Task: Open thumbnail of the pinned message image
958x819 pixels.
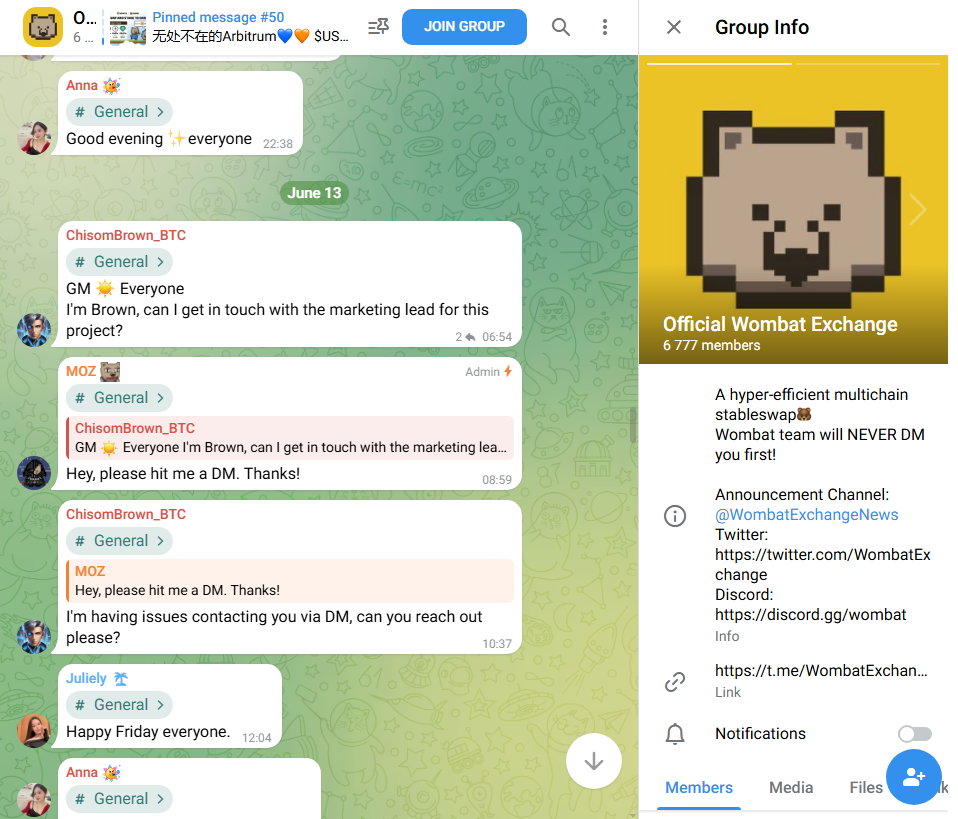Action: click(x=128, y=28)
